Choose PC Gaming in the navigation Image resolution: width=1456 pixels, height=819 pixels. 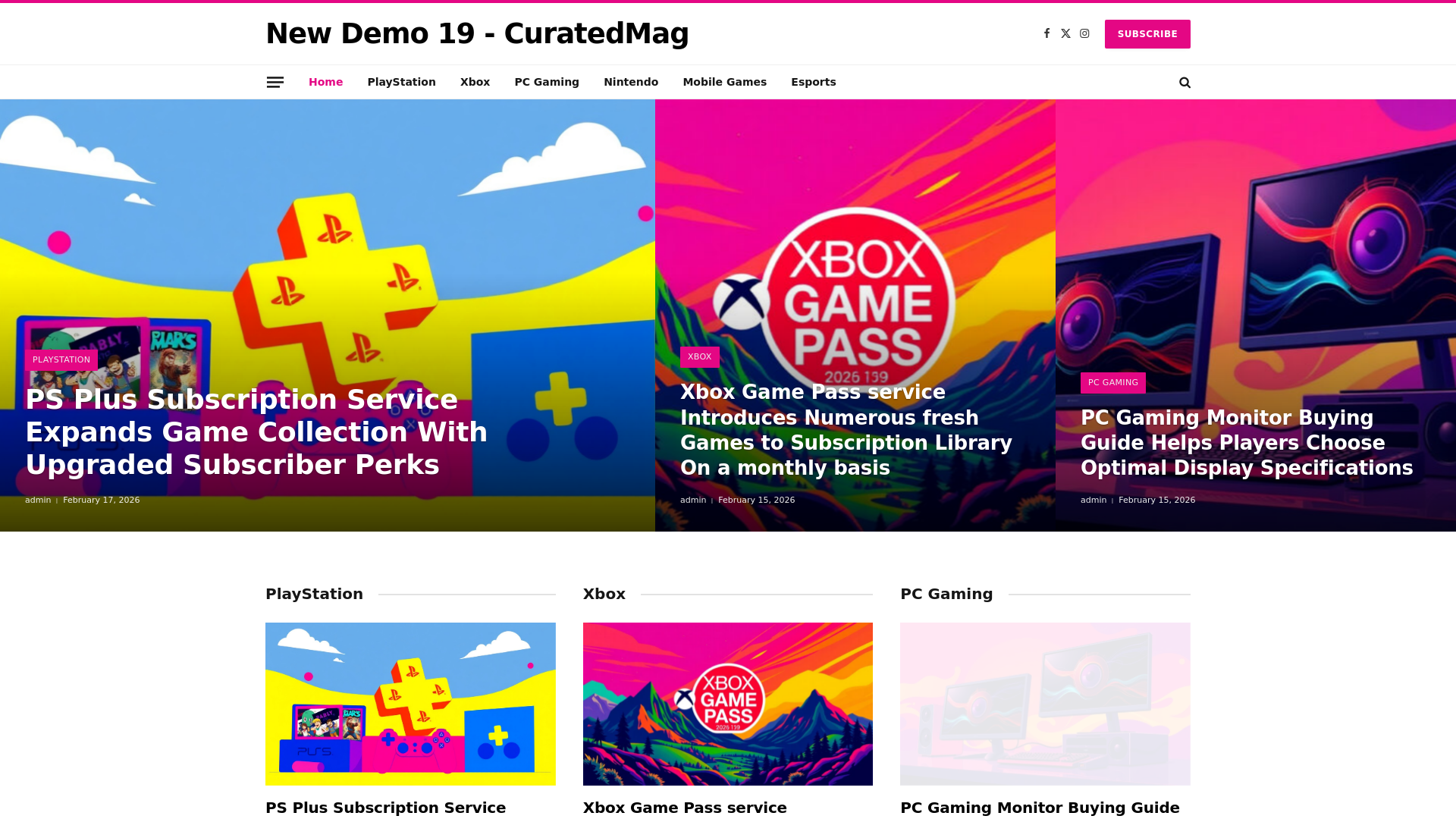pyautogui.click(x=547, y=82)
